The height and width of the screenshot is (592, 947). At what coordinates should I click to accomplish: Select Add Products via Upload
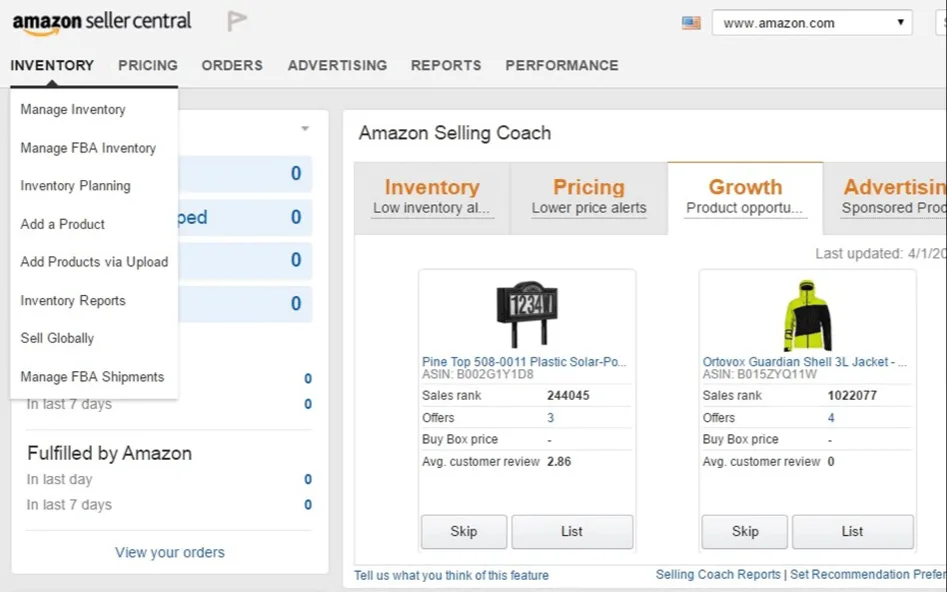(x=94, y=262)
